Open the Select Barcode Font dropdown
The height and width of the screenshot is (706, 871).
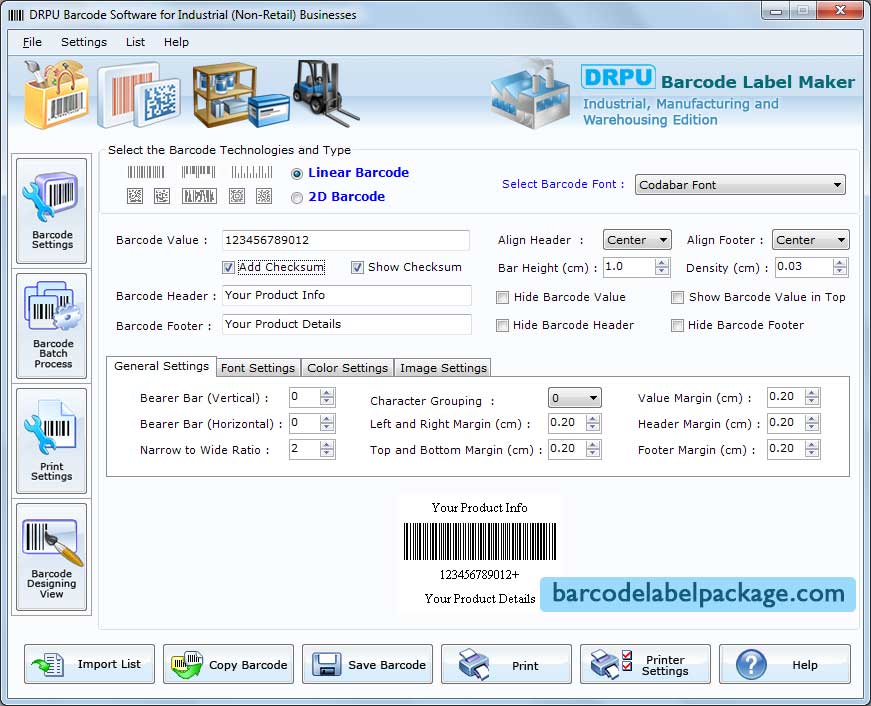pos(740,185)
